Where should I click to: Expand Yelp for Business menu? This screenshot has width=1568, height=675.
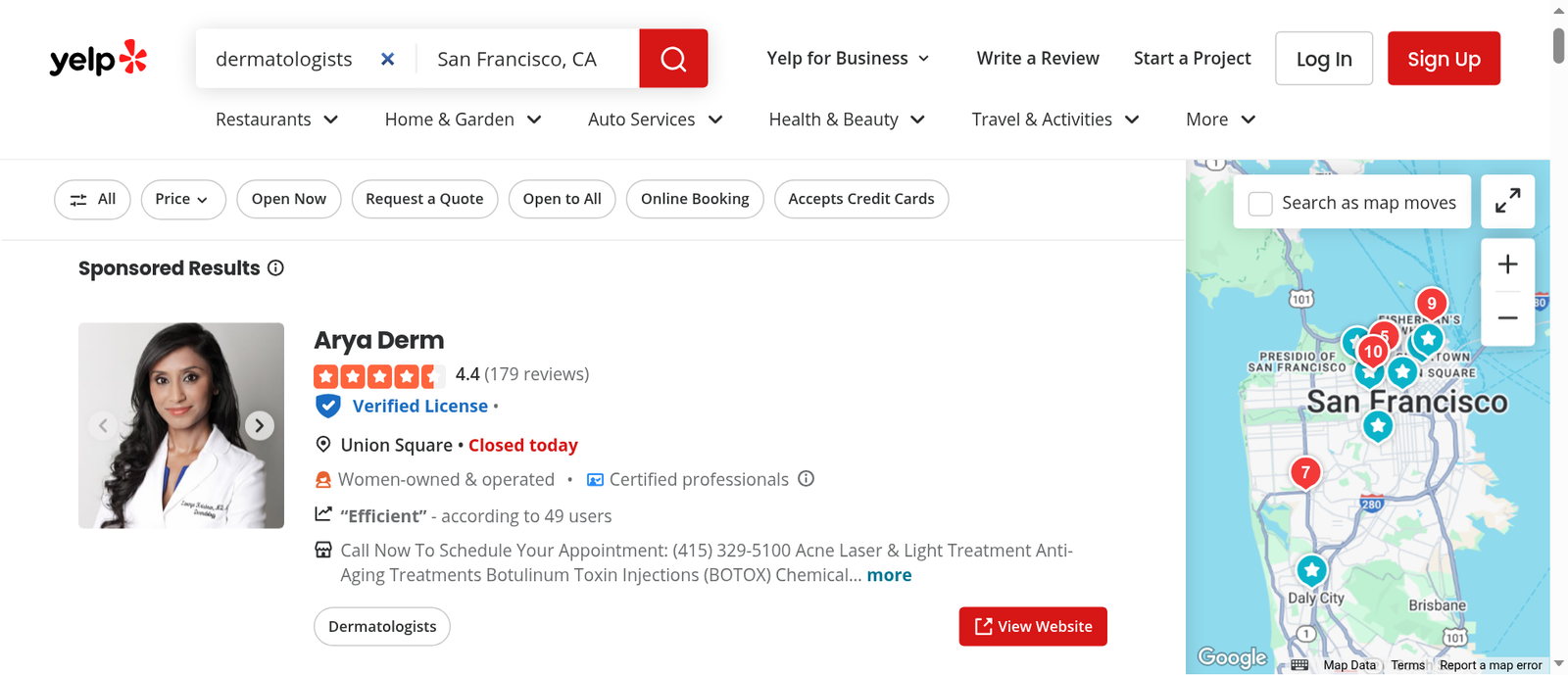coord(848,59)
